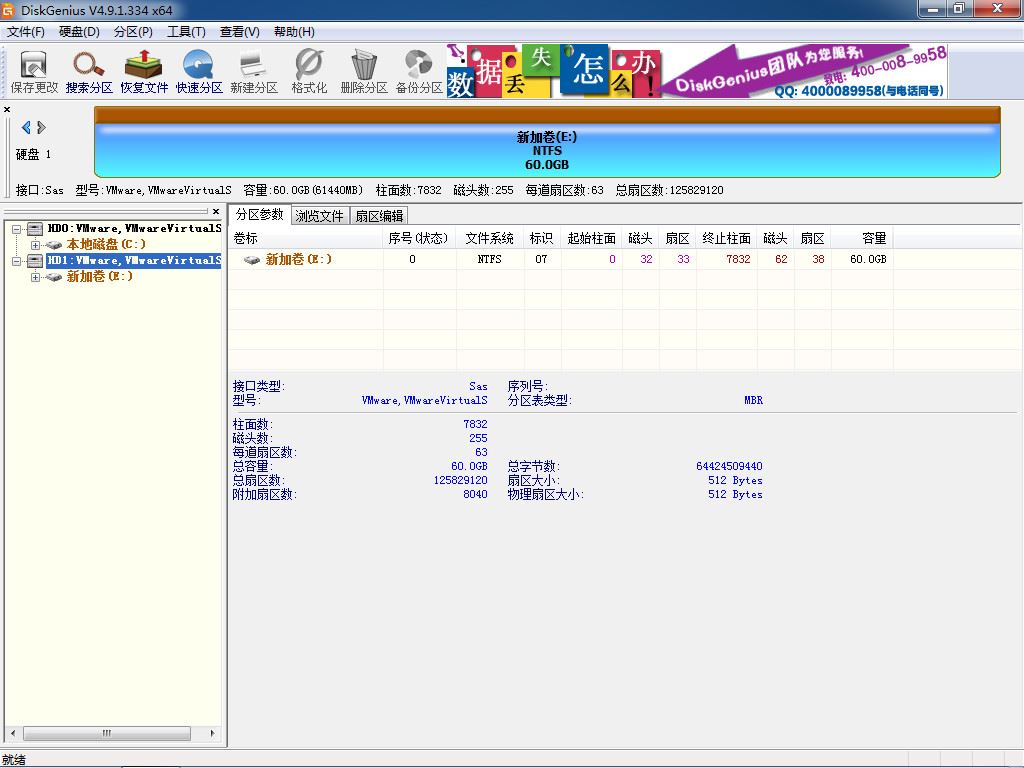Click the HD1 disk icon in tree
Viewport: 1024px width, 768px height.
35,261
